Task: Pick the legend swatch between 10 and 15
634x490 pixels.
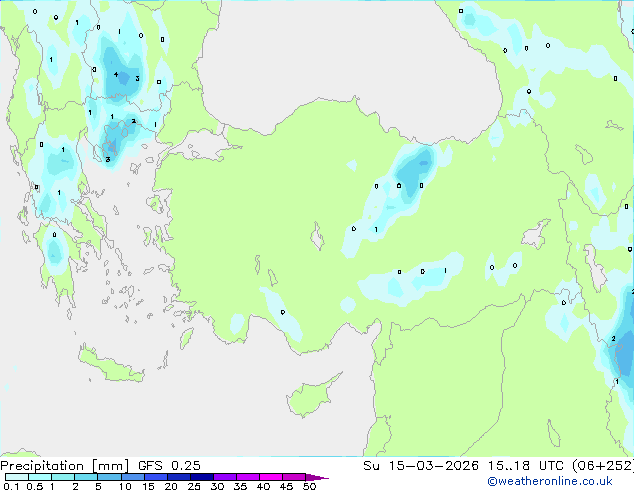Action: [x=132, y=477]
